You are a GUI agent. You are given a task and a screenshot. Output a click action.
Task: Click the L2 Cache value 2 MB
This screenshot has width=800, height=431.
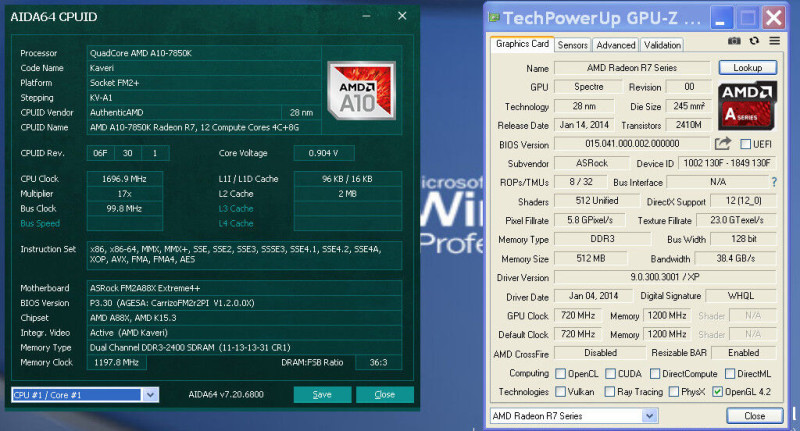[x=347, y=194]
